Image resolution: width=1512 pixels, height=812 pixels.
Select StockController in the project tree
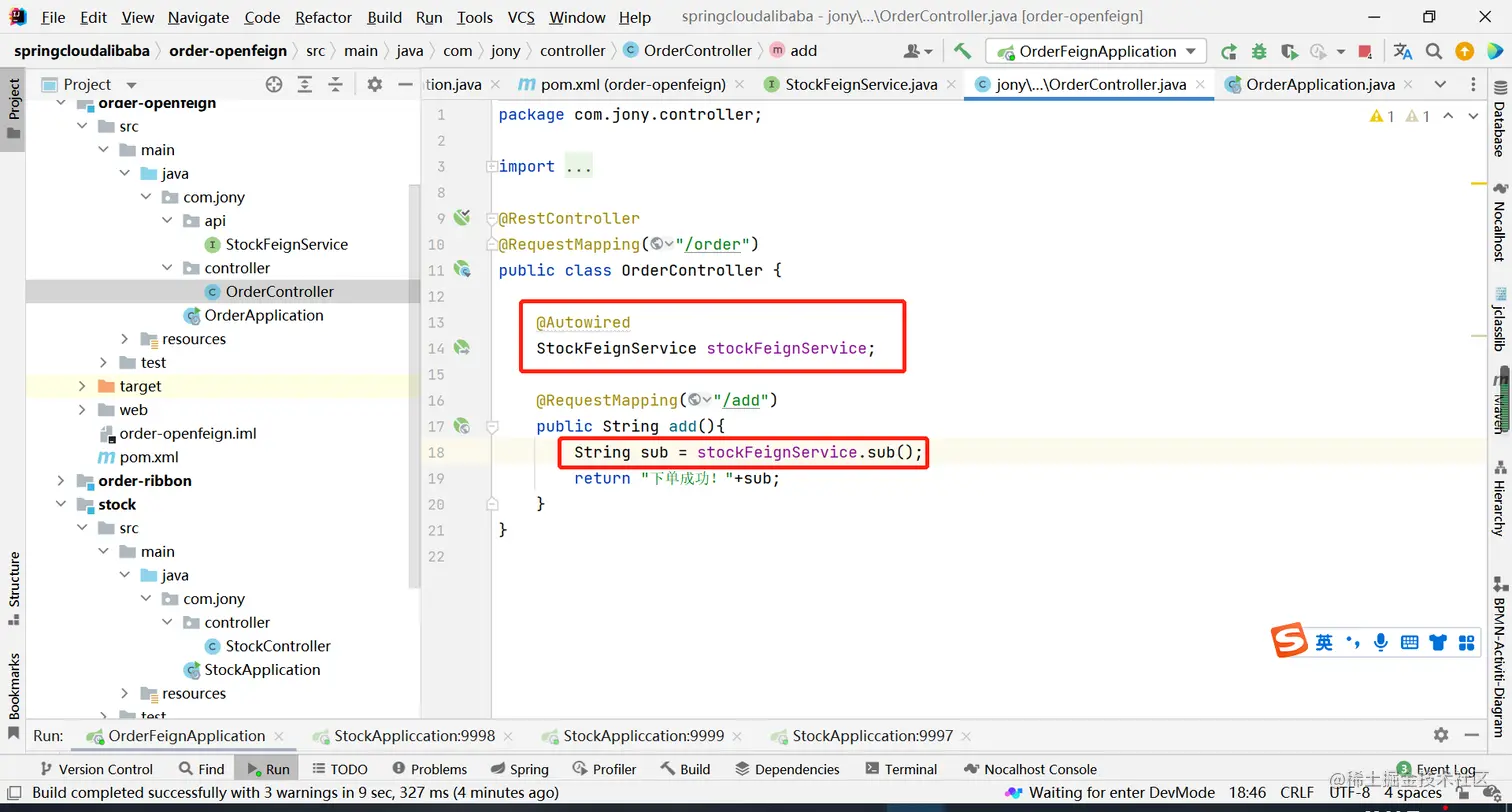coord(278,646)
